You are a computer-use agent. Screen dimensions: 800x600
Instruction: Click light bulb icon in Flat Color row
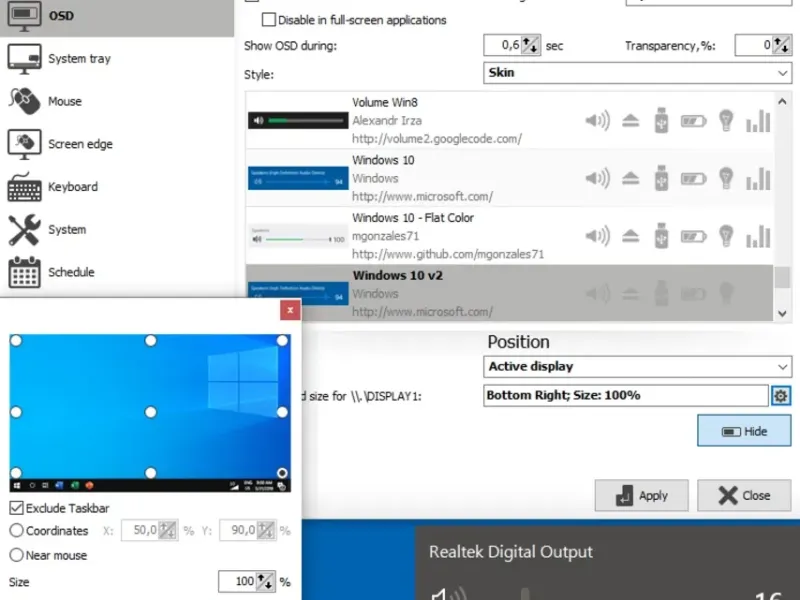point(726,236)
